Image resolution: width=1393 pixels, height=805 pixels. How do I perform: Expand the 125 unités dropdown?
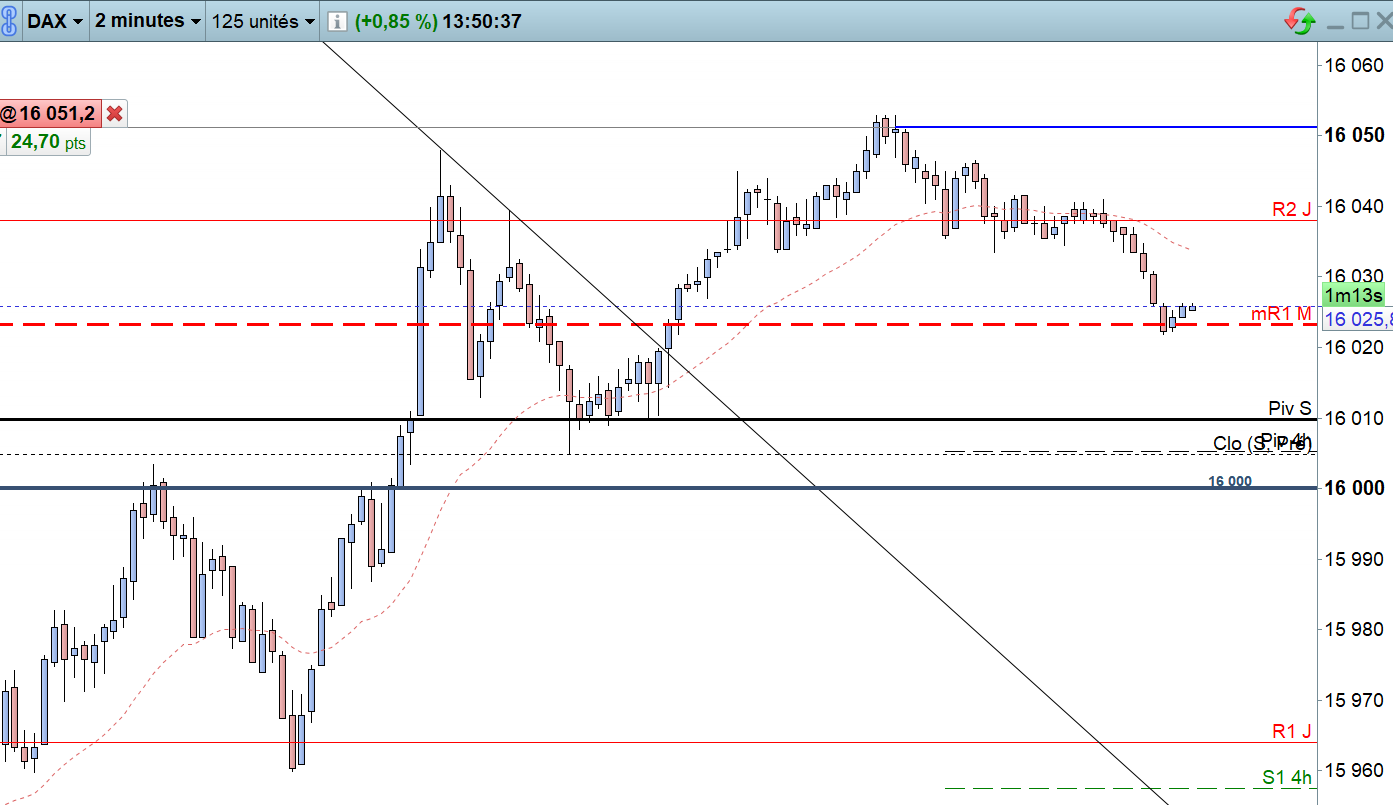(x=264, y=21)
